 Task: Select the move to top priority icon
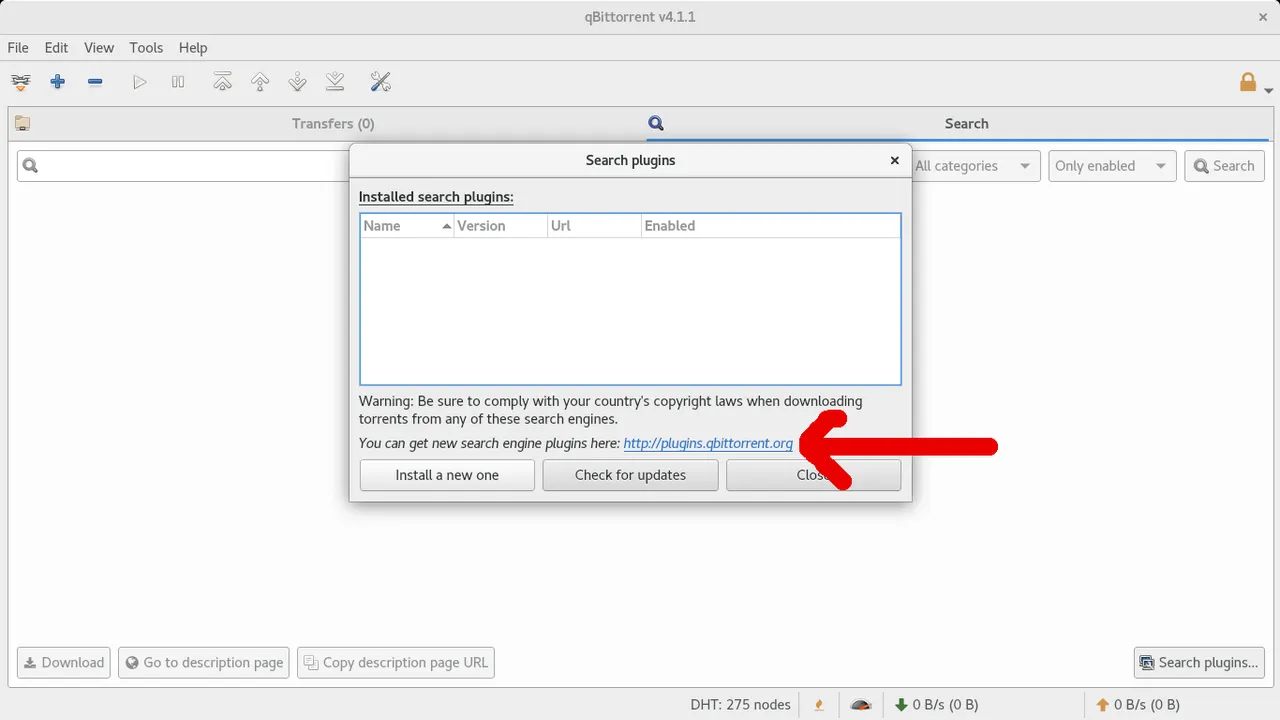pos(222,81)
